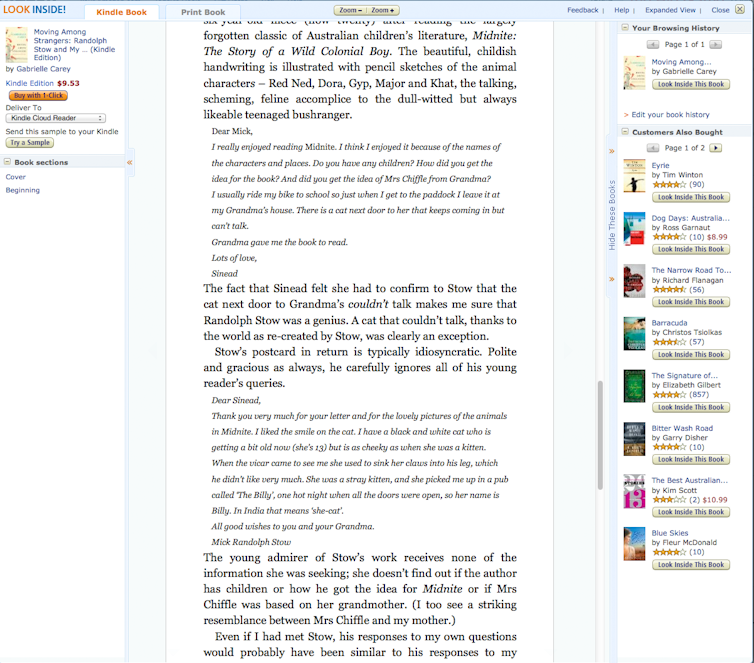The height and width of the screenshot is (663, 754).
Task: Open Bitter Wash Road book link
Action: (682, 428)
